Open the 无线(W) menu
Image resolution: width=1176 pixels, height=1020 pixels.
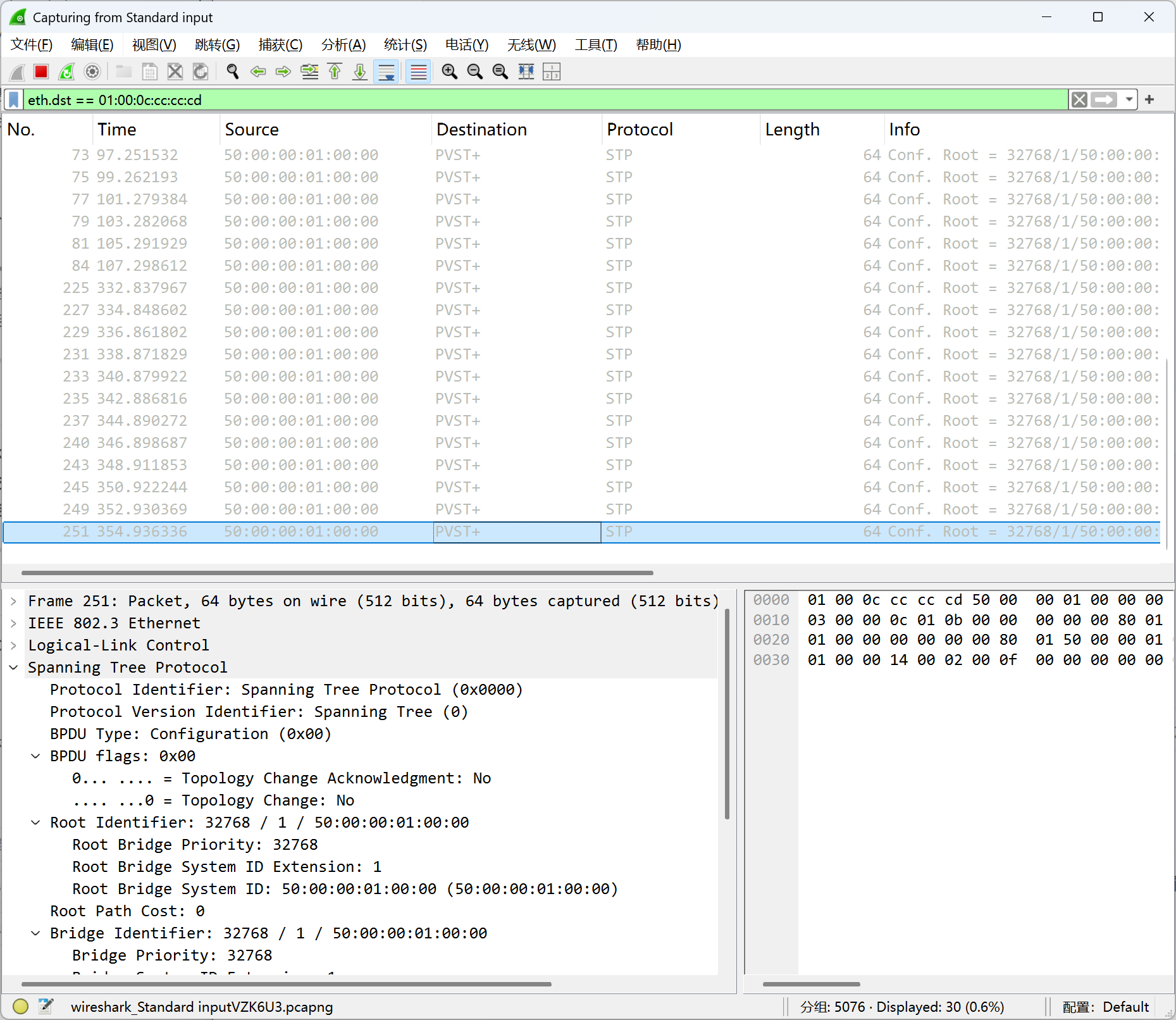pos(532,45)
